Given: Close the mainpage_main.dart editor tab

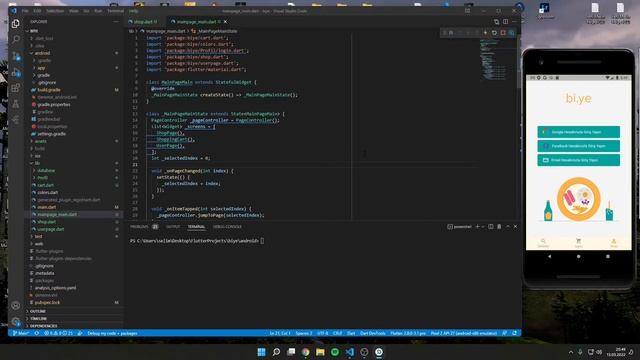Looking at the screenshot, I should pos(225,22).
